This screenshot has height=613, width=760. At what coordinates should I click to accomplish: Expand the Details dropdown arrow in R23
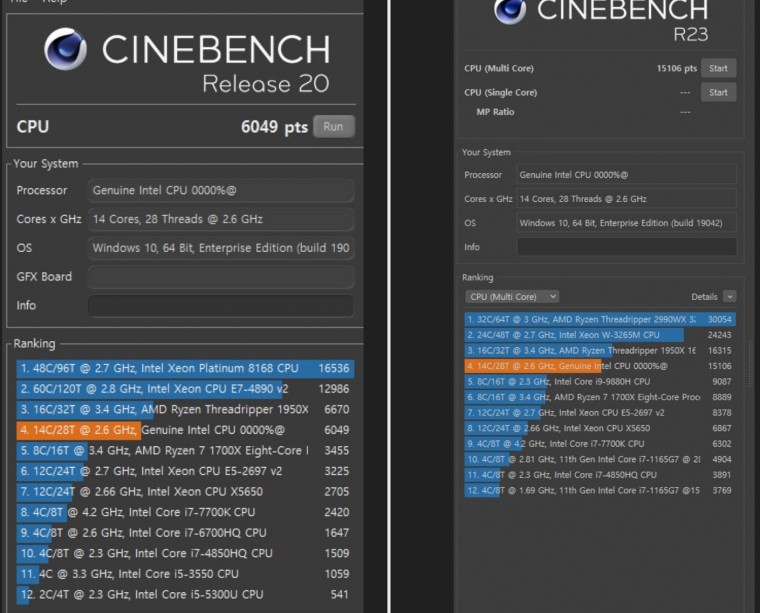pos(729,296)
